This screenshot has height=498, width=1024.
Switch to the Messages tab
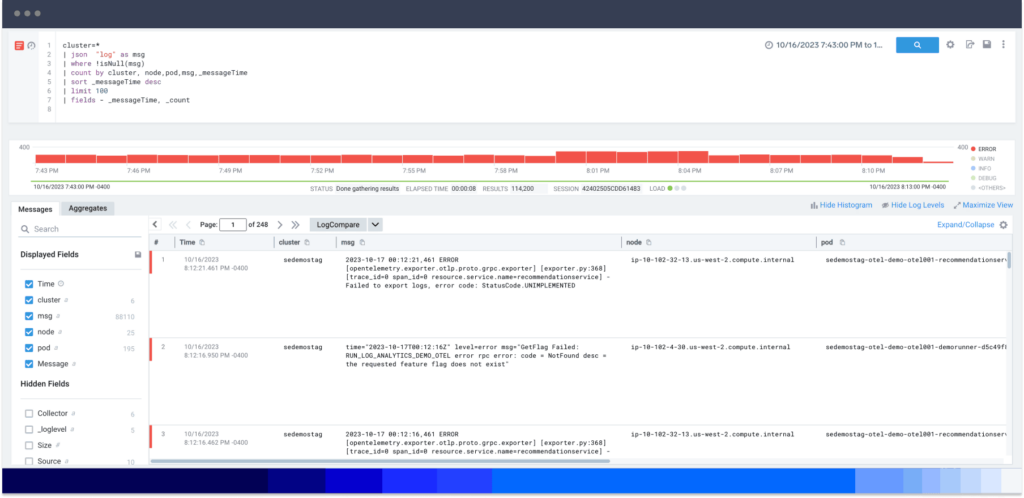[35, 209]
